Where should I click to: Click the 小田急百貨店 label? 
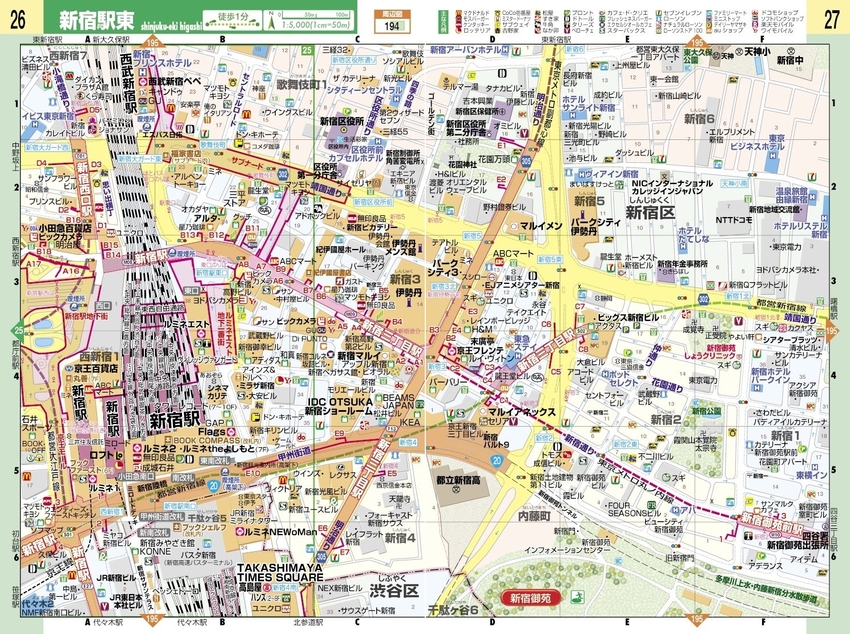click(x=66, y=228)
